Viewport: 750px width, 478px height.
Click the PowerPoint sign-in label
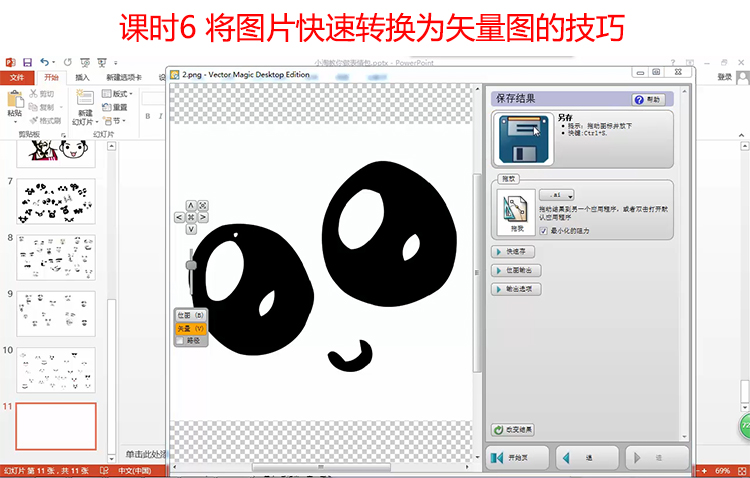725,77
